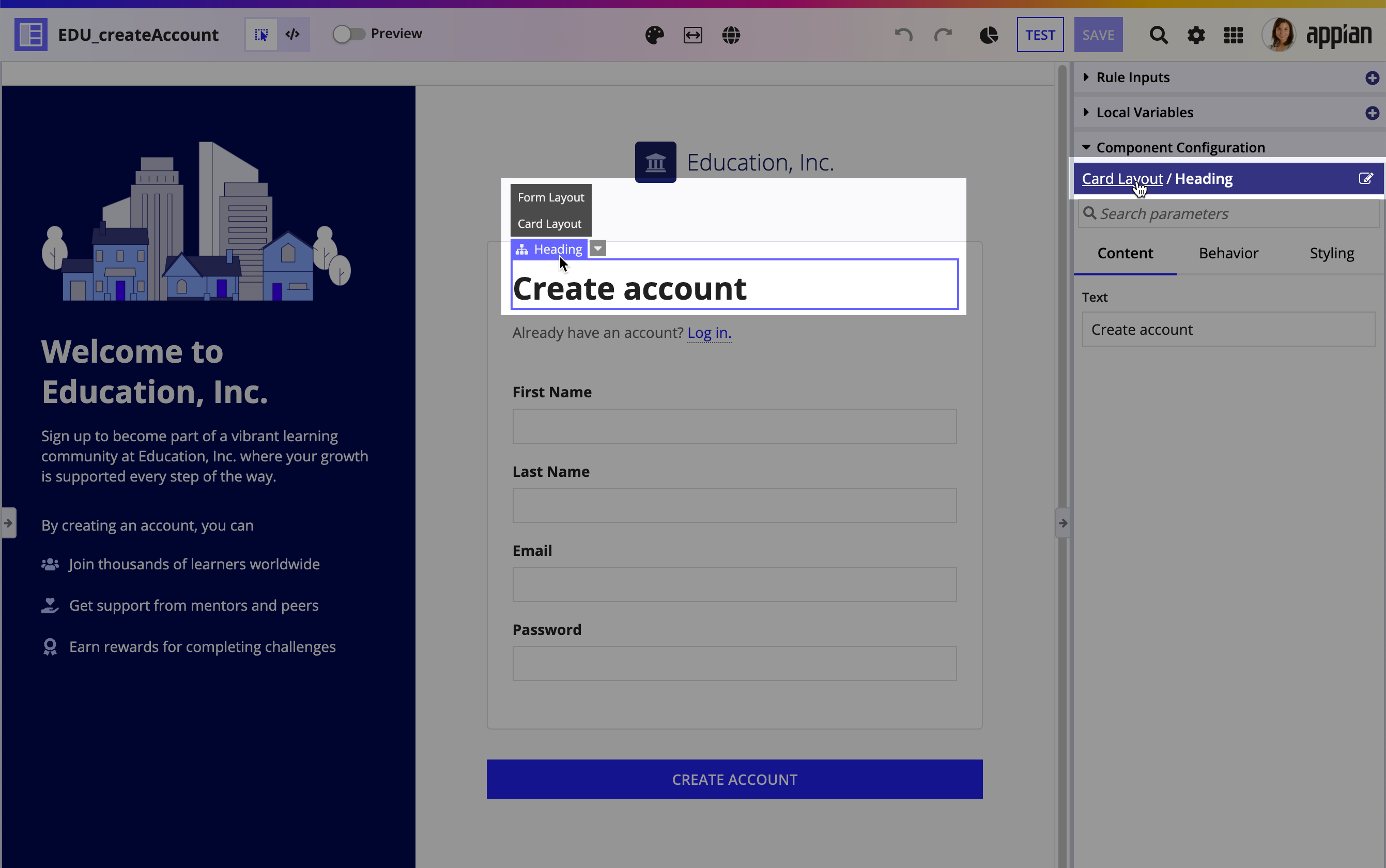Open the apps grid navigation menu
The image size is (1386, 868).
point(1233,35)
